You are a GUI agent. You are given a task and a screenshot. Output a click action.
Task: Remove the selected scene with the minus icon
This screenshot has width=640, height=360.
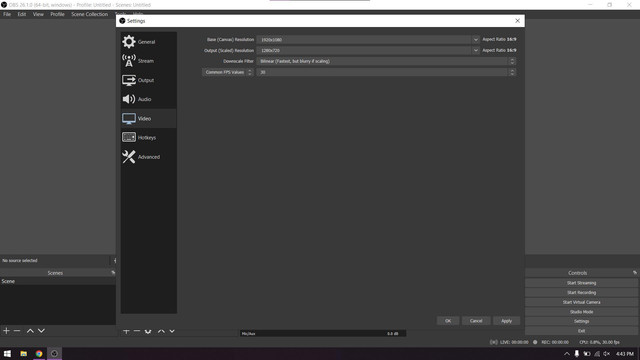[17, 331]
